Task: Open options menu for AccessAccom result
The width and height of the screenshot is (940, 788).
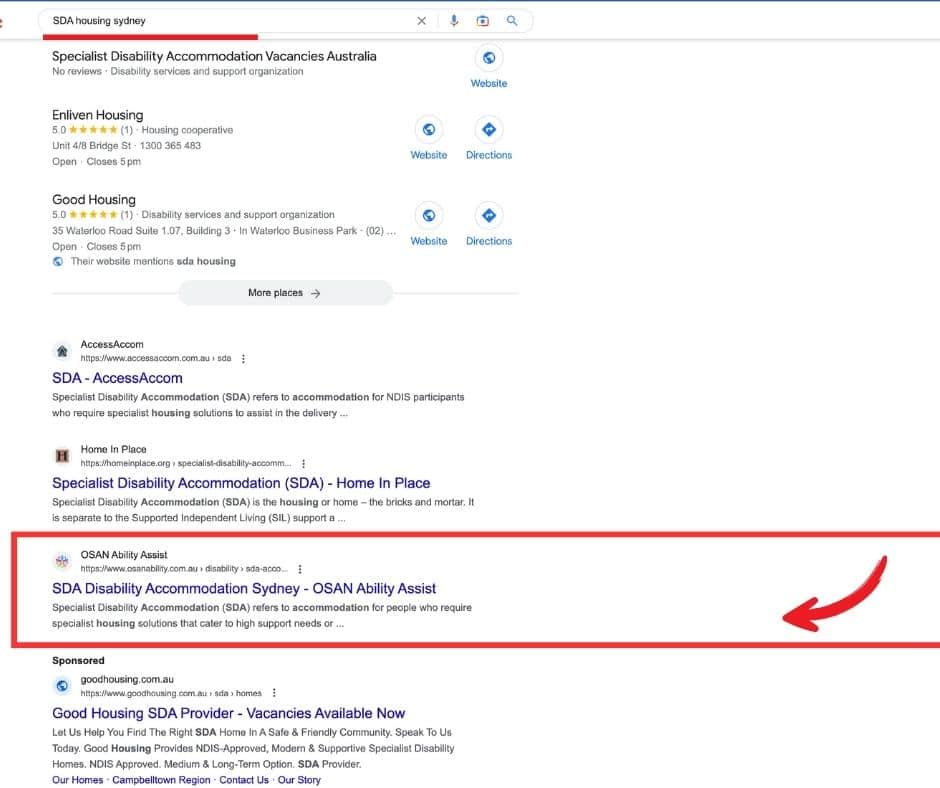Action: (x=243, y=358)
